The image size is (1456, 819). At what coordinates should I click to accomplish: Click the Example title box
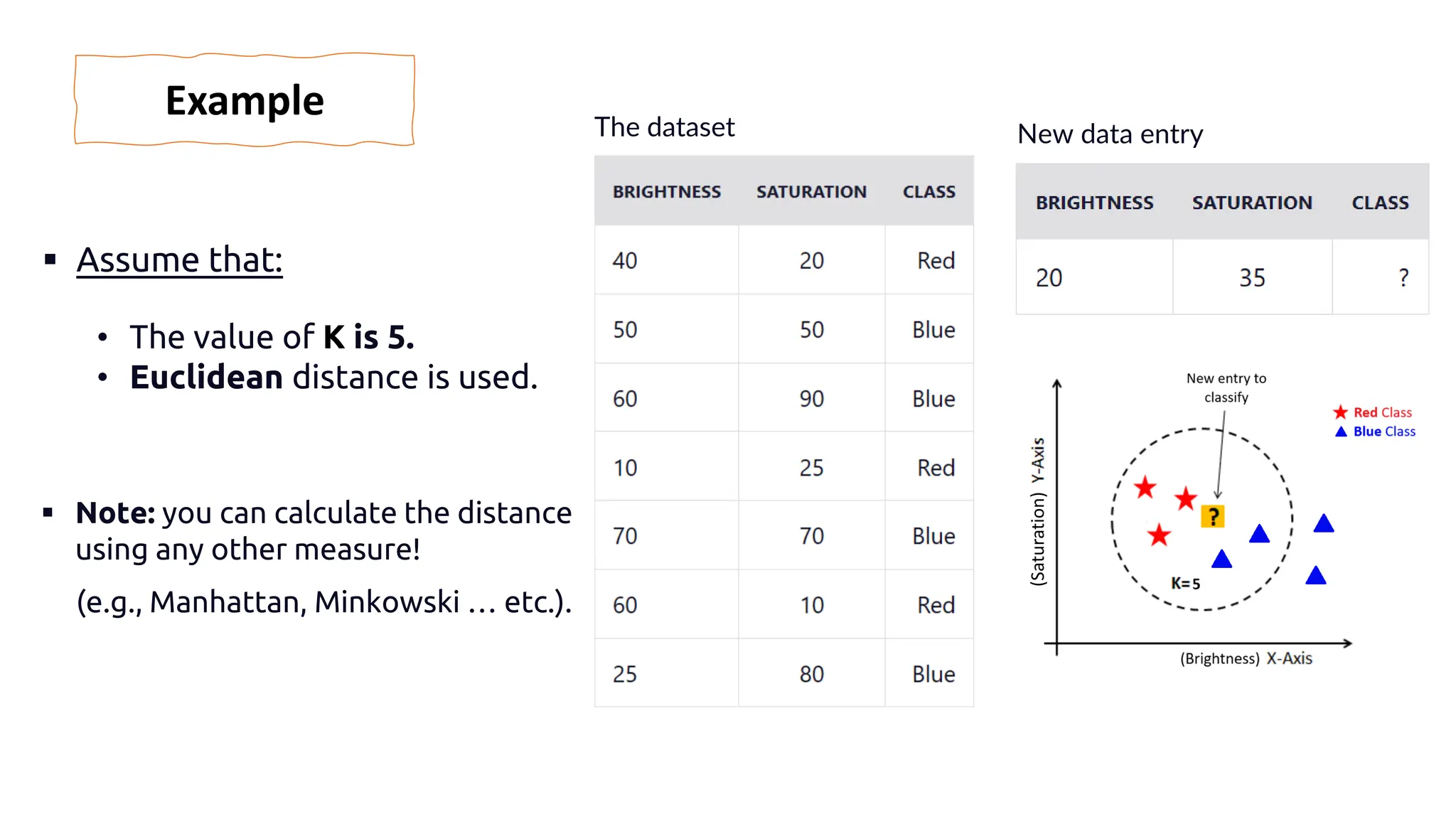click(x=245, y=100)
